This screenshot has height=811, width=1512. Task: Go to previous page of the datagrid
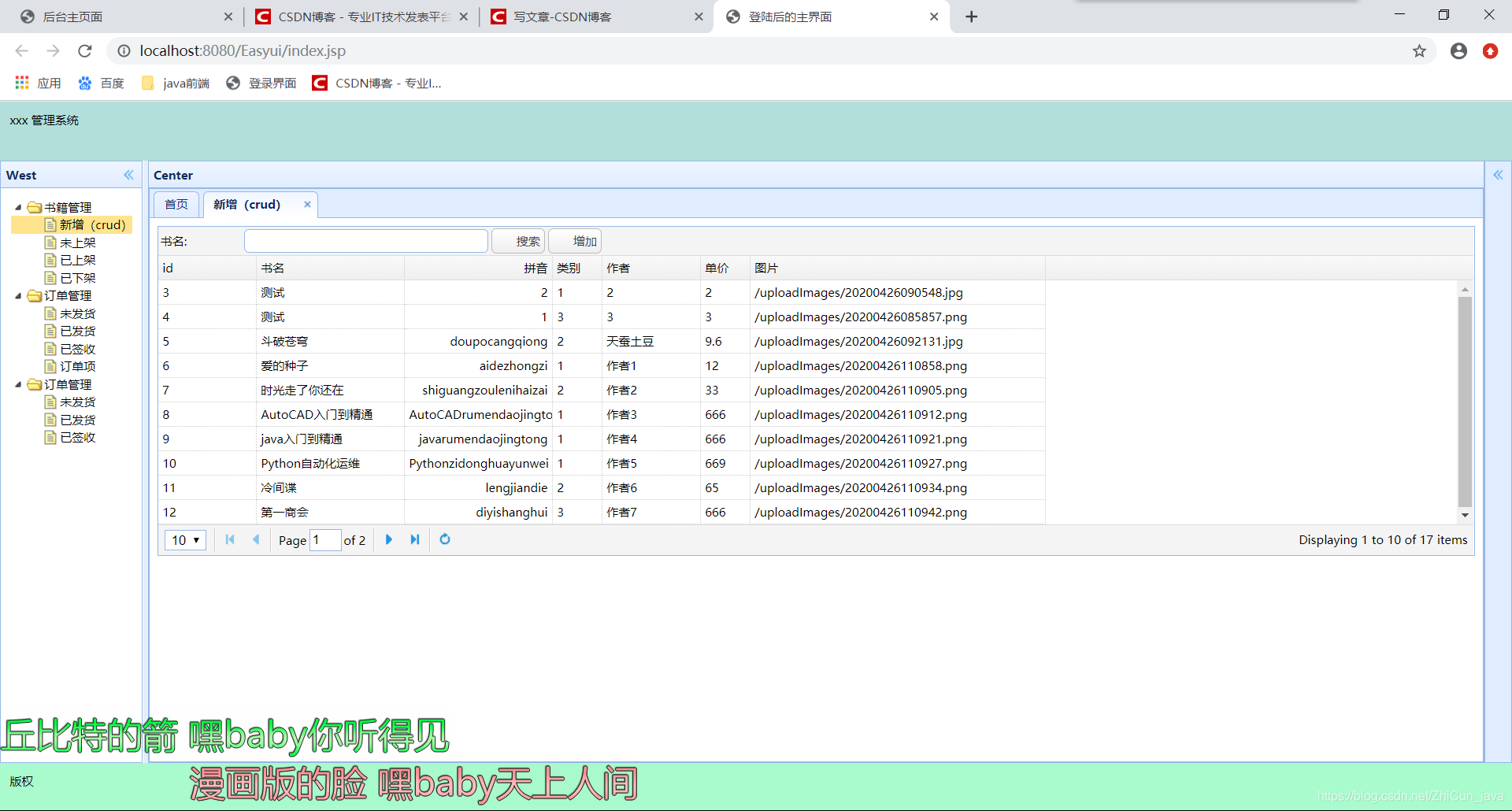coord(256,539)
